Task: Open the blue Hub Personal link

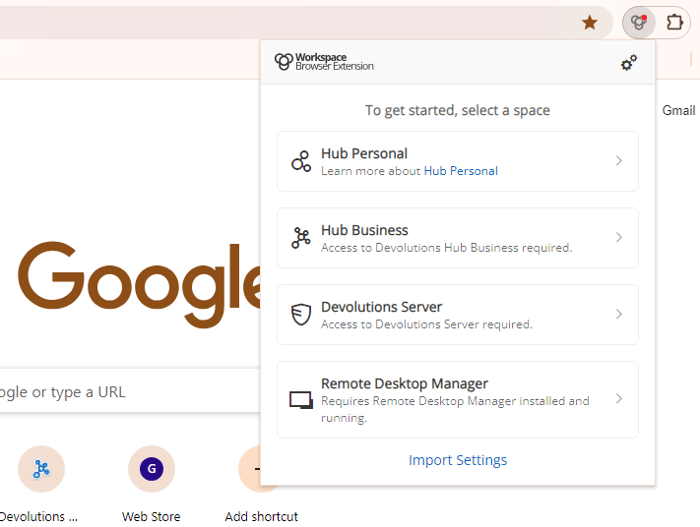Action: coord(461,171)
